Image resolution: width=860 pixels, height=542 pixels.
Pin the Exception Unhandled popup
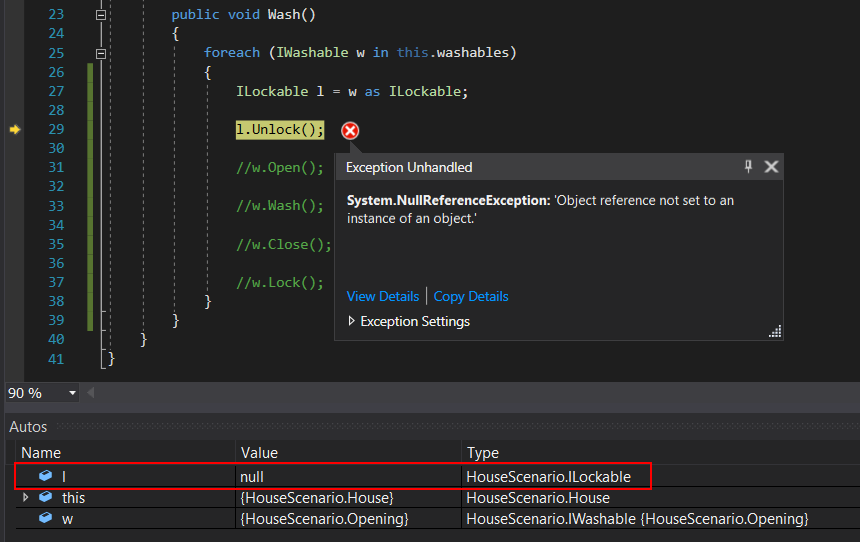[x=748, y=166]
